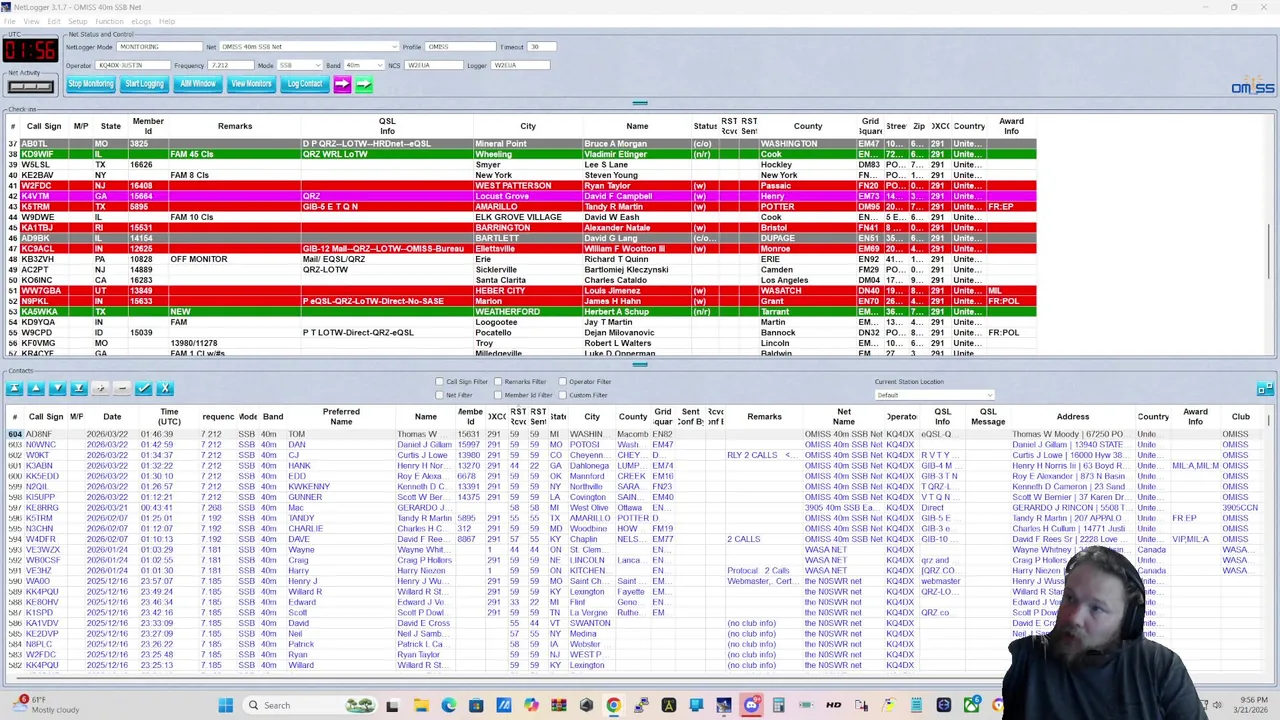Open the File menu
Image resolution: width=1280 pixels, height=720 pixels.
coord(9,21)
